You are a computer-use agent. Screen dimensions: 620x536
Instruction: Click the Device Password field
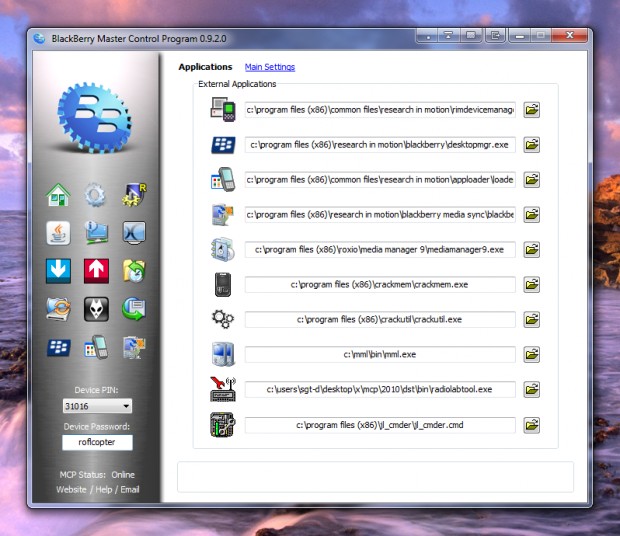97,442
